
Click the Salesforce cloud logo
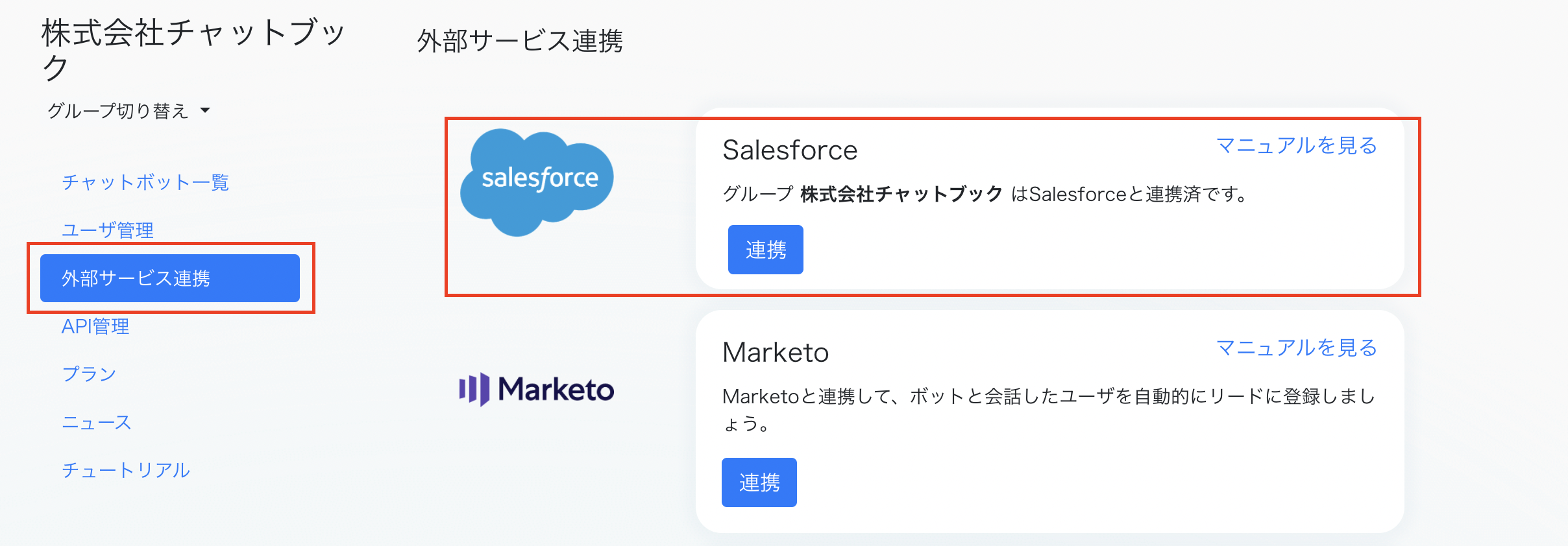tap(537, 182)
